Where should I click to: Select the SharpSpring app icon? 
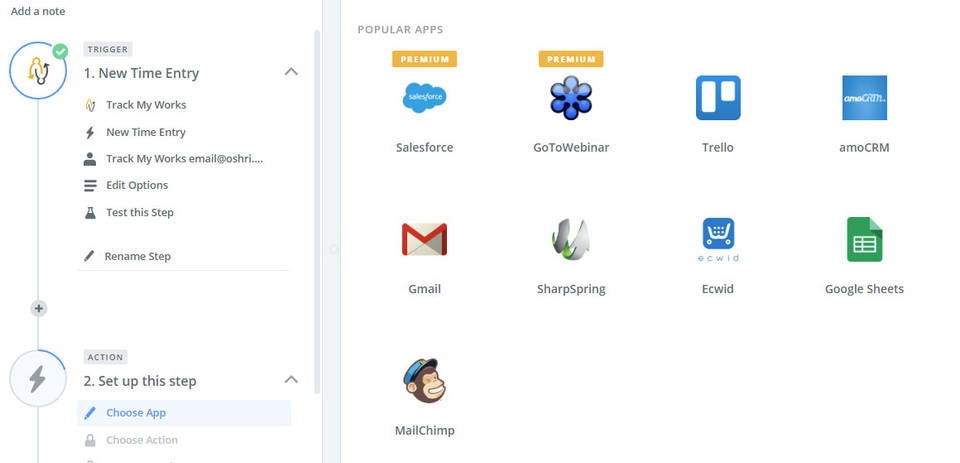tap(571, 240)
